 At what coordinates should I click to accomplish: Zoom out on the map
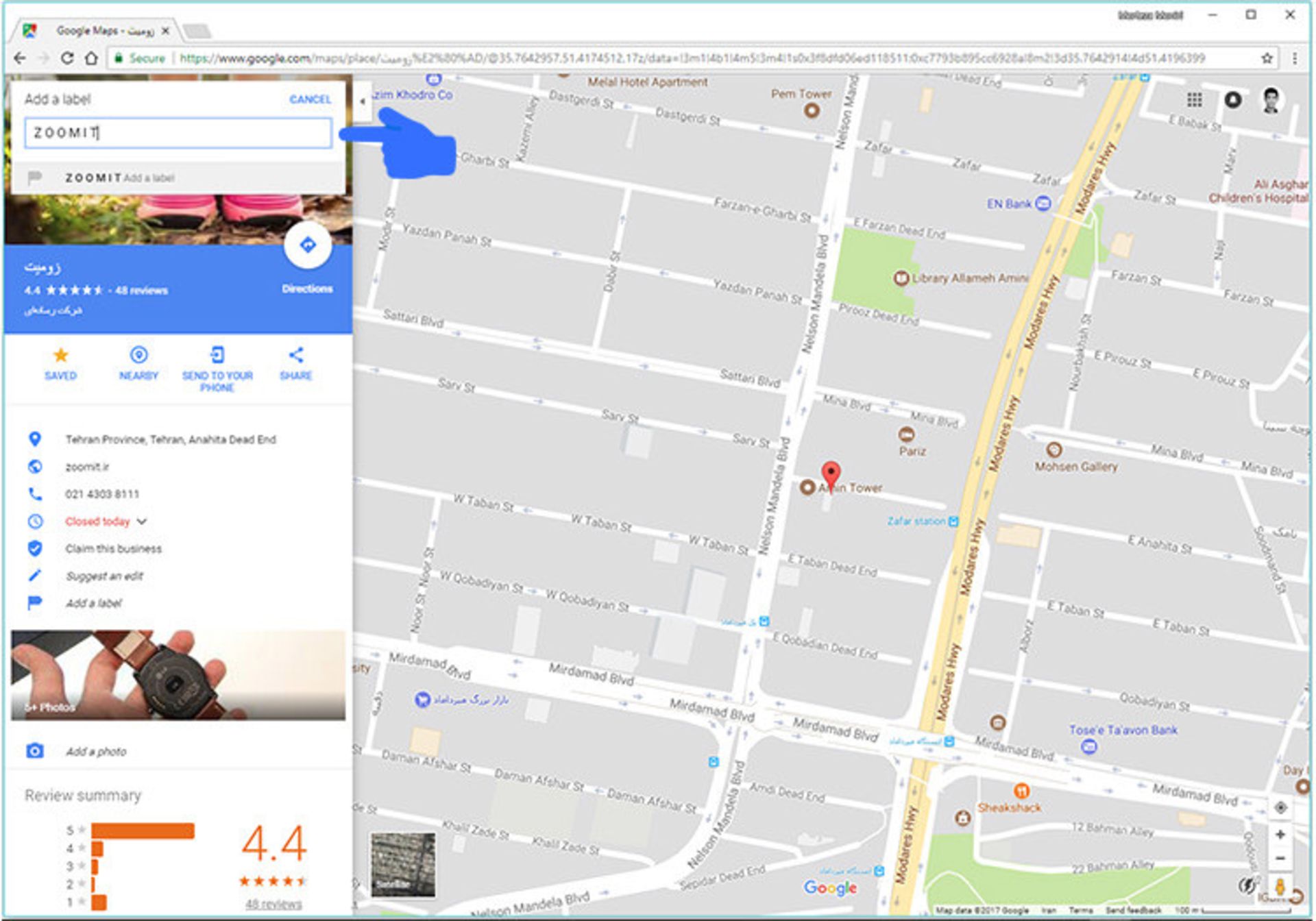click(x=1280, y=858)
